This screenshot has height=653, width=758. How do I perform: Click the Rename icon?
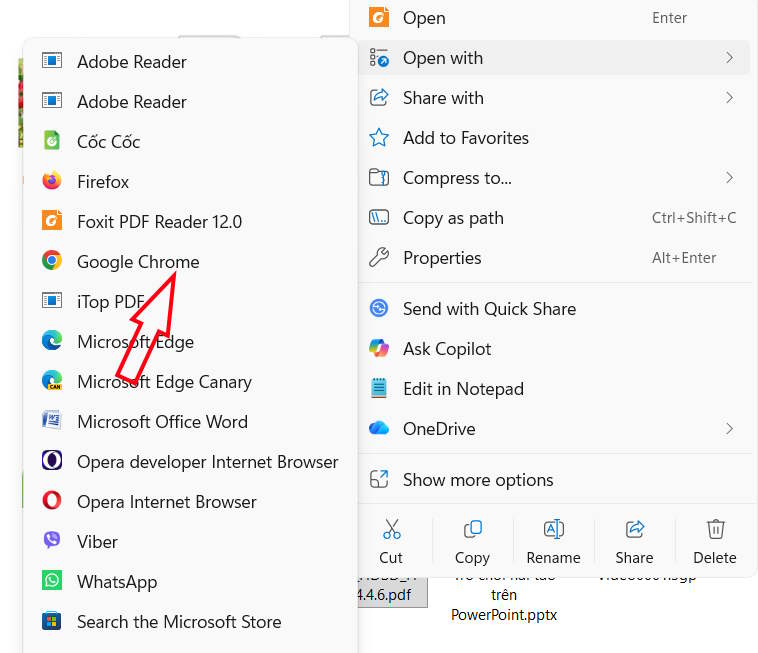(x=554, y=529)
